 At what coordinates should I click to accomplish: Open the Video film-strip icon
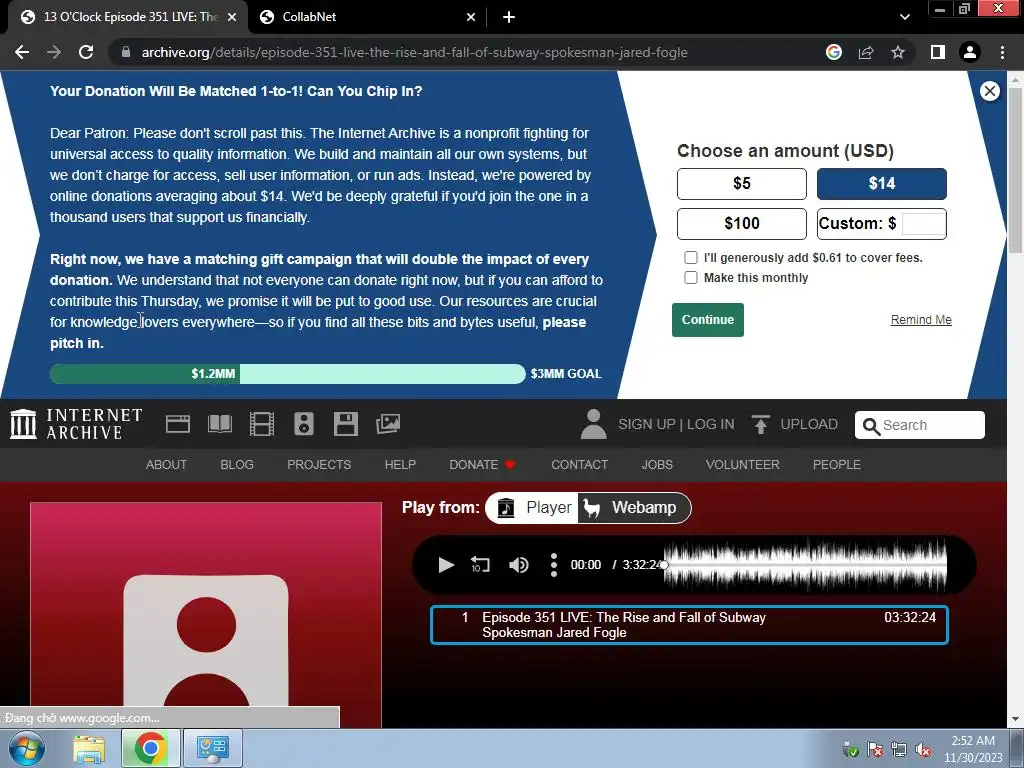[x=262, y=424]
